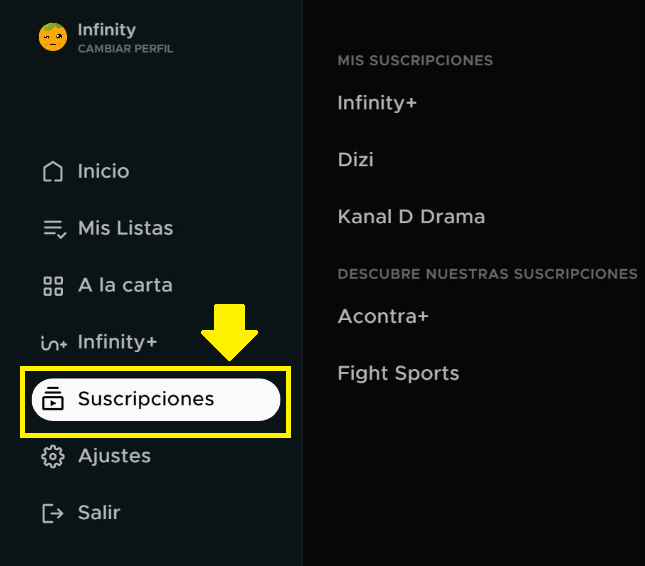Click the Infinity+ logo icon in sidebar
Screen dimensions: 645x566
click(x=54, y=343)
